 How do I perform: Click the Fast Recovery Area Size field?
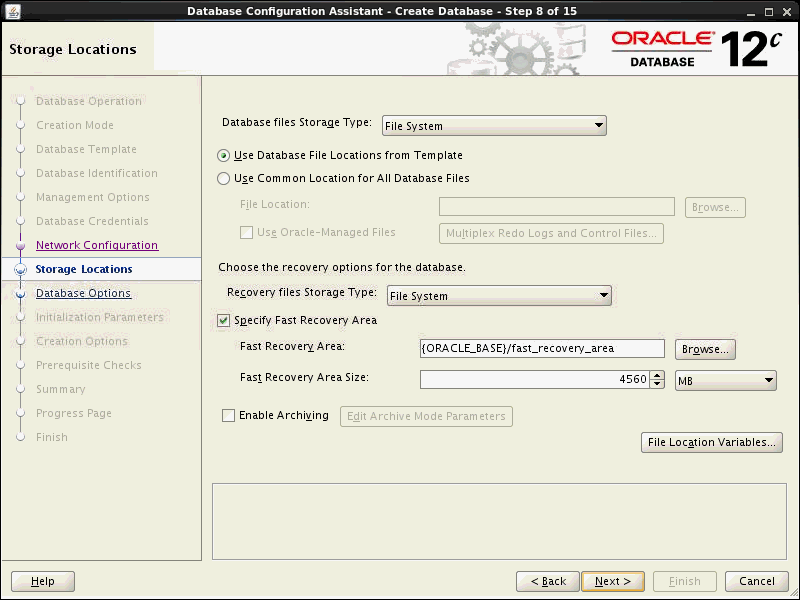[x=535, y=380]
